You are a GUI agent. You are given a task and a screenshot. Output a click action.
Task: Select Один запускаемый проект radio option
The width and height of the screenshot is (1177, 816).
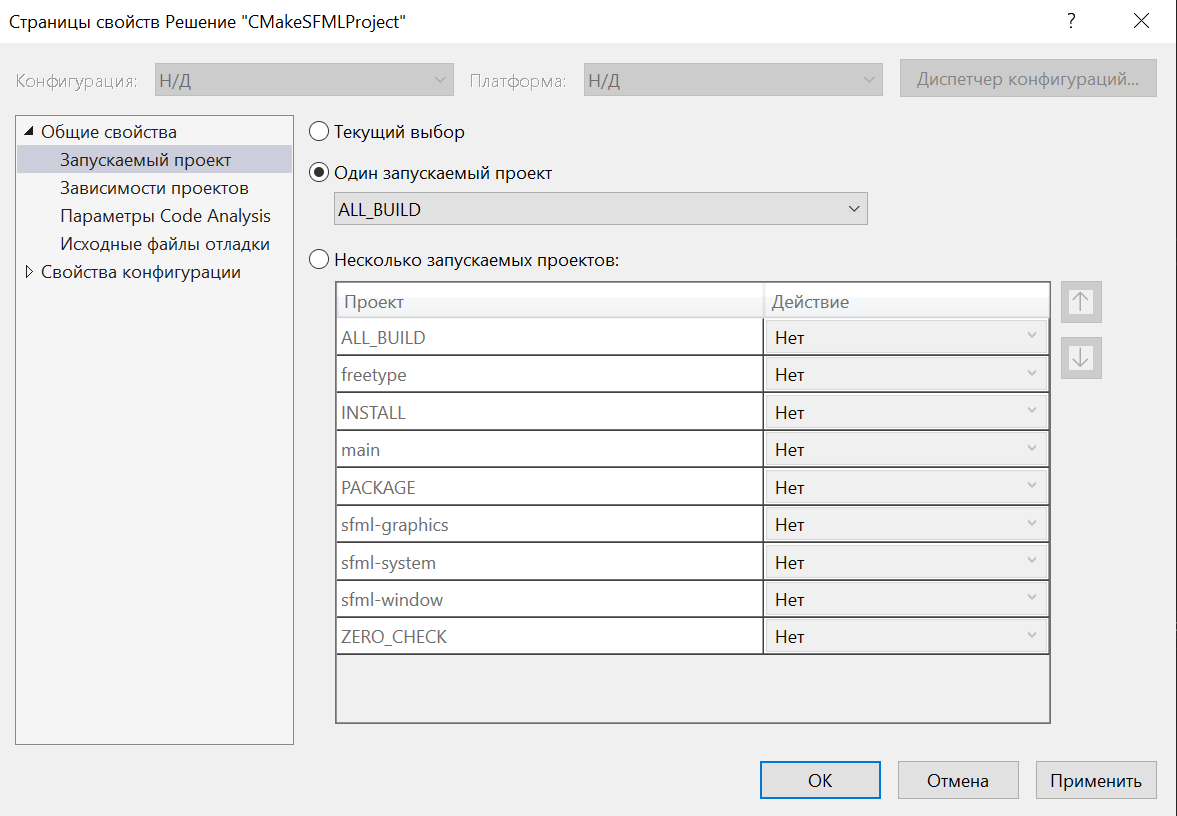pyautogui.click(x=319, y=173)
